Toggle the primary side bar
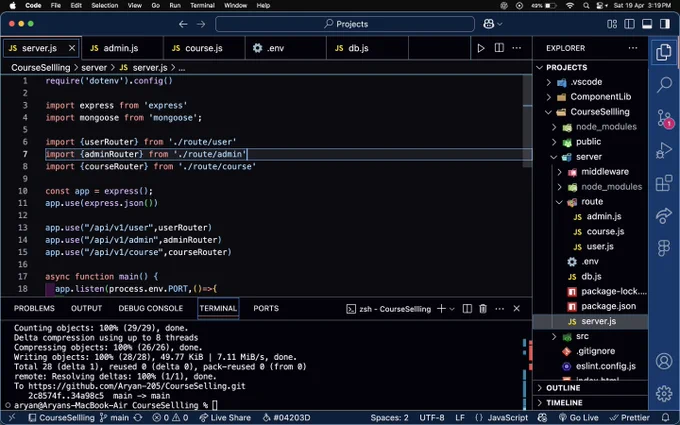The height and width of the screenshot is (425, 680). [629, 24]
